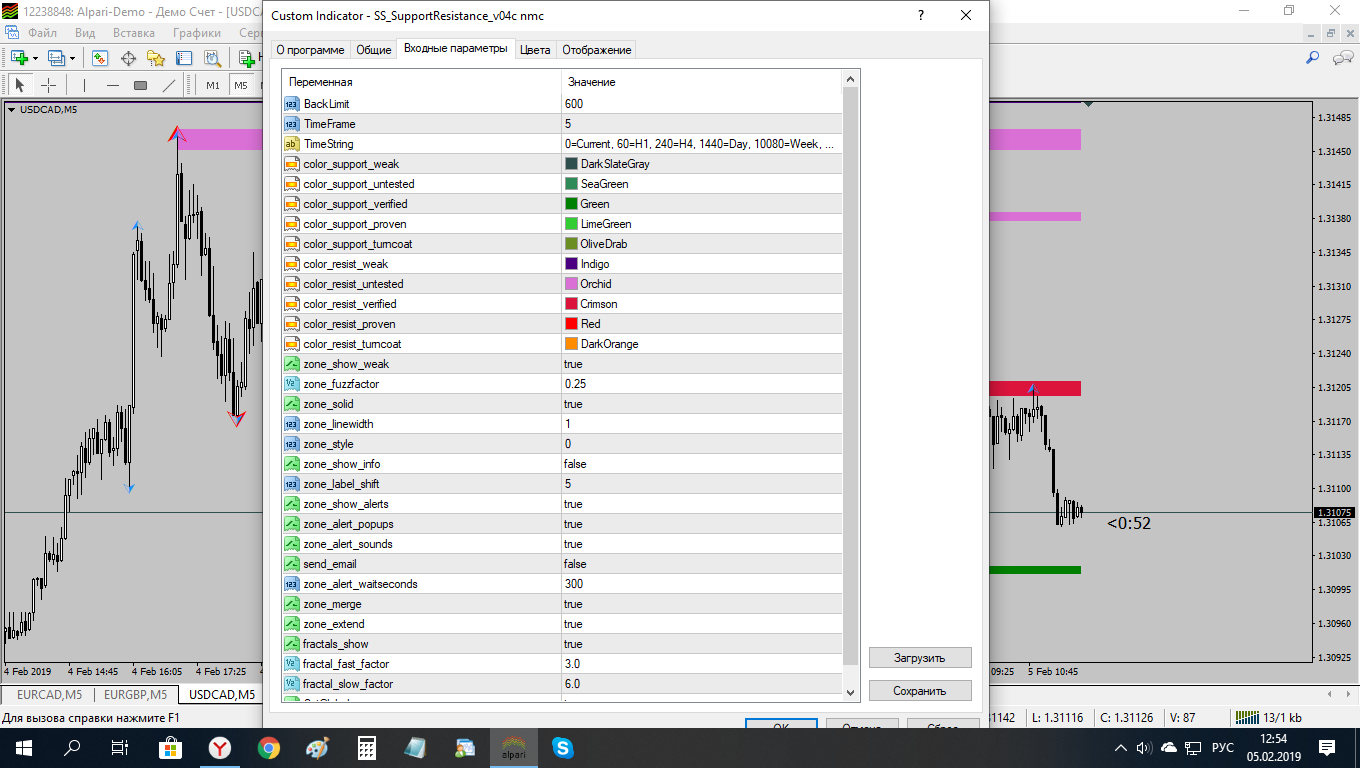Select the Cursor arrow tool
Viewport: 1360px width, 768px height.
(x=20, y=85)
